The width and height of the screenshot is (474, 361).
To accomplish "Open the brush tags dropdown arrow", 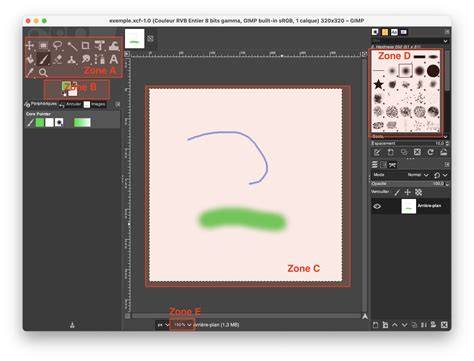I will pos(445,137).
